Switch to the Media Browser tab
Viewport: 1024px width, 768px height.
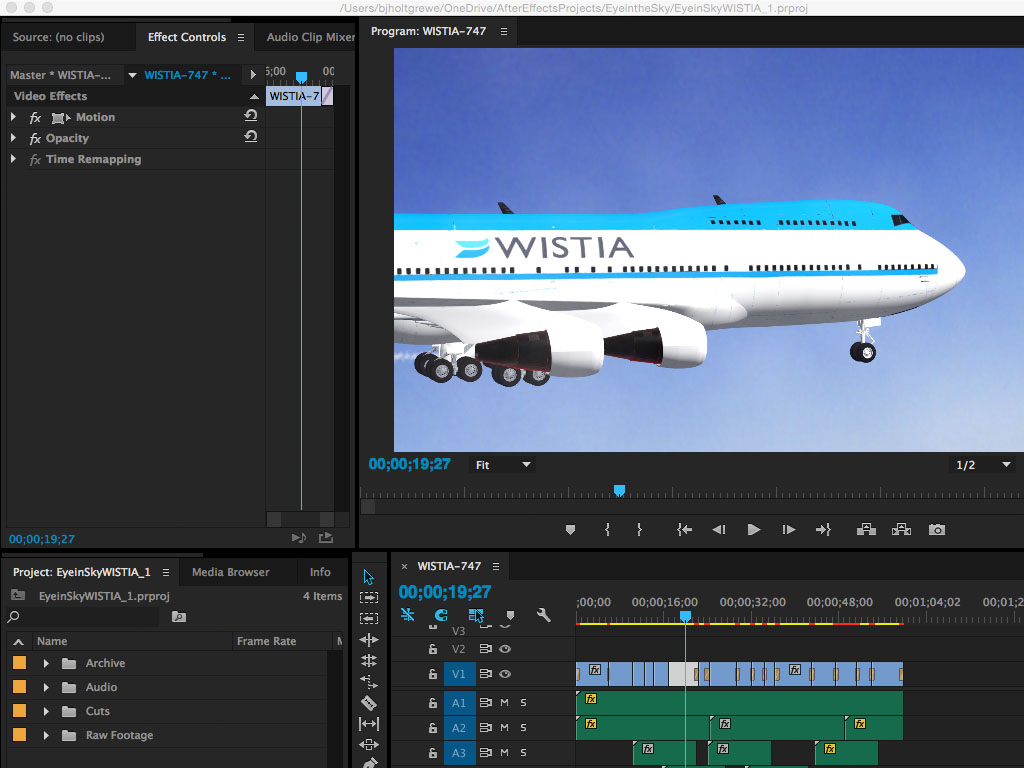click(230, 572)
